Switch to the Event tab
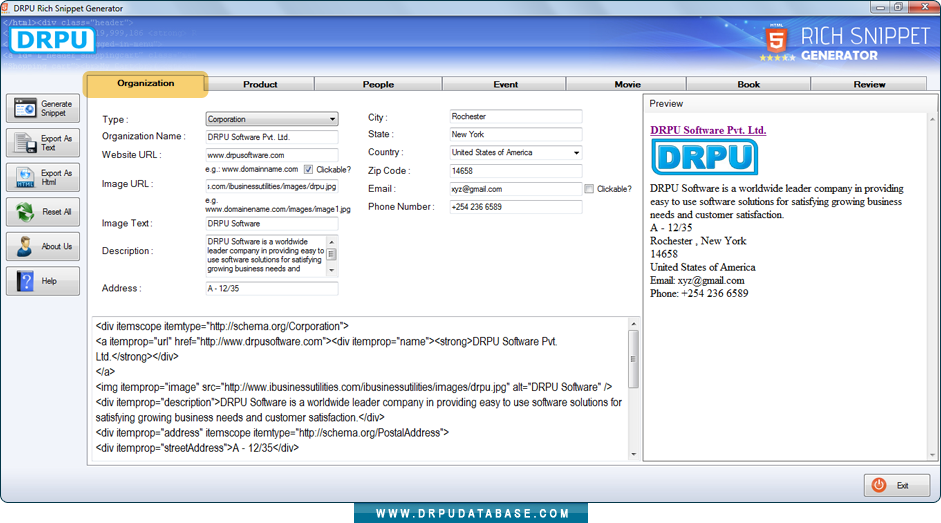The image size is (941, 523). point(505,84)
